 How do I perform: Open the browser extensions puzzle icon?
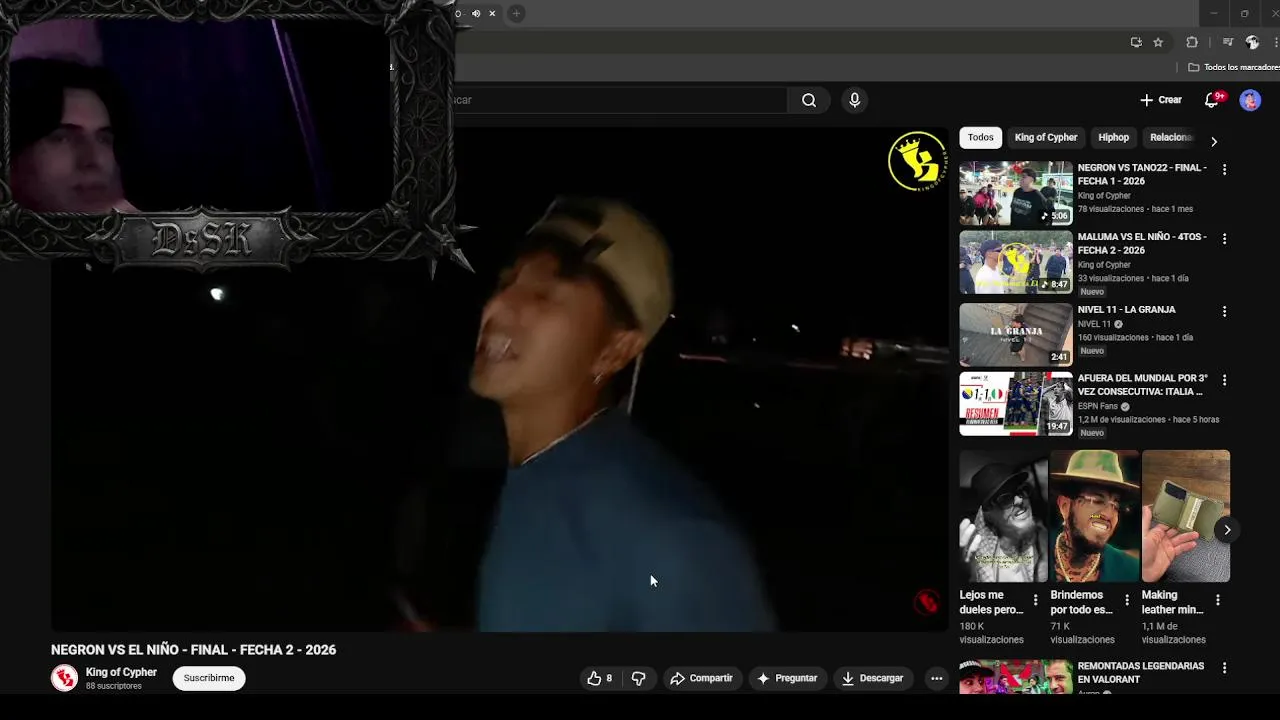[1192, 42]
